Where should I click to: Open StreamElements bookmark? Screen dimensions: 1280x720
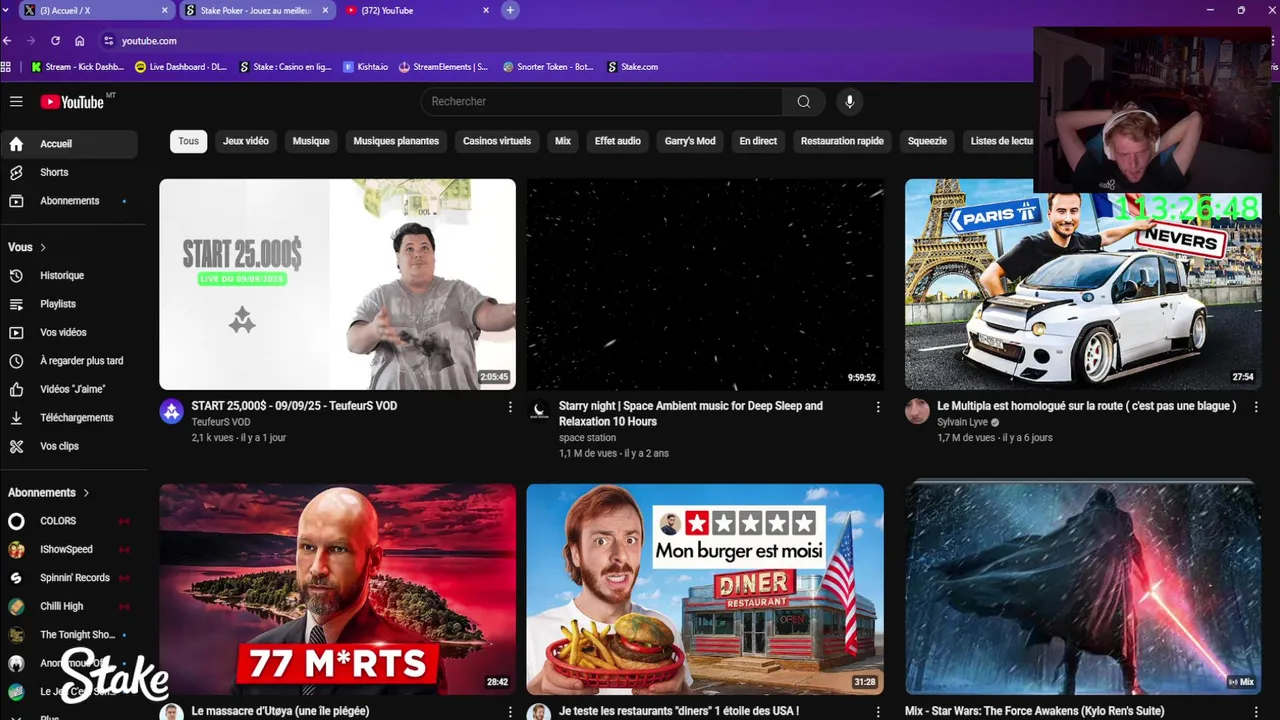click(443, 67)
